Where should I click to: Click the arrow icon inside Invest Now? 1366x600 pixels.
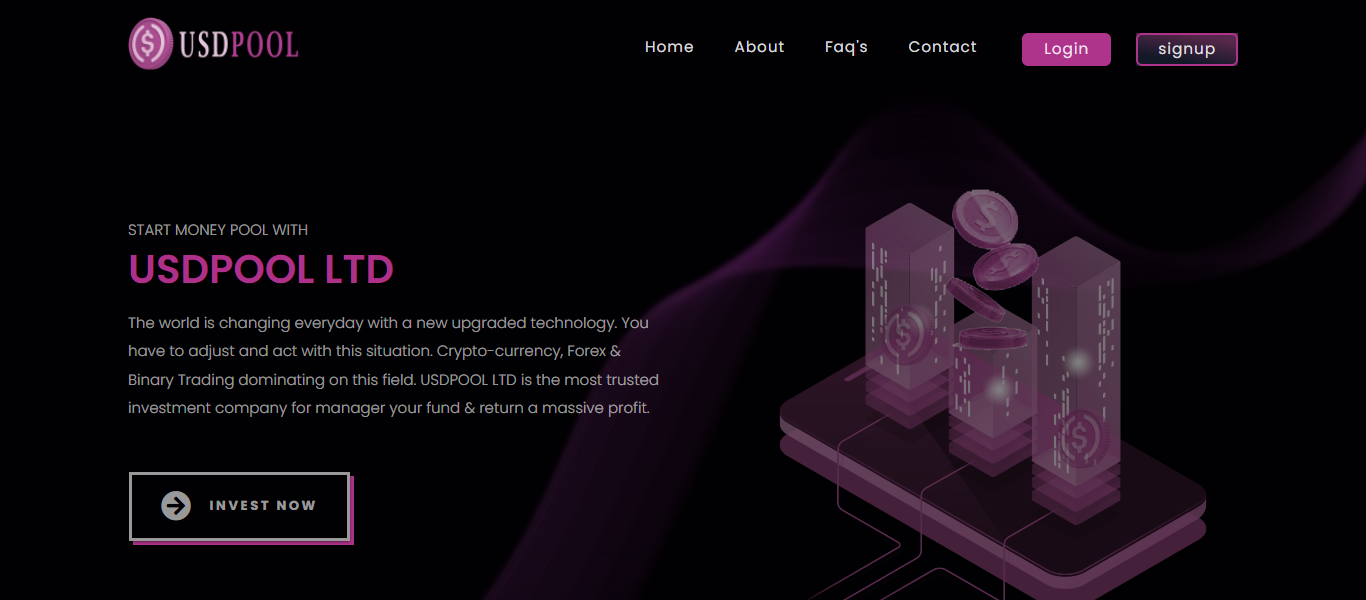(176, 506)
